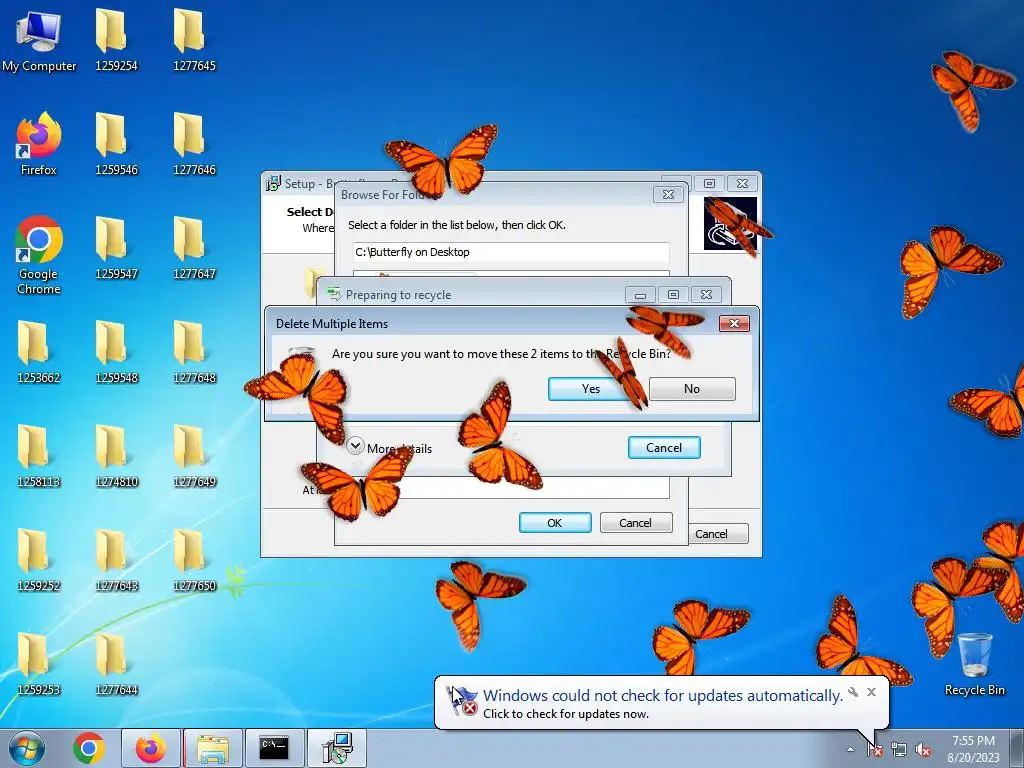Image resolution: width=1024 pixels, height=768 pixels.
Task: Click Cancel in Browse For Folder dialog
Action: [x=635, y=522]
